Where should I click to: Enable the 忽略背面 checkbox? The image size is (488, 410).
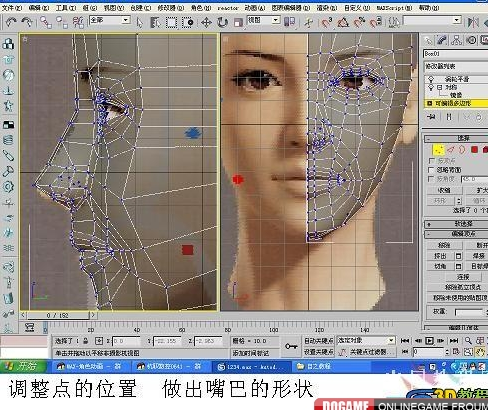(x=431, y=170)
